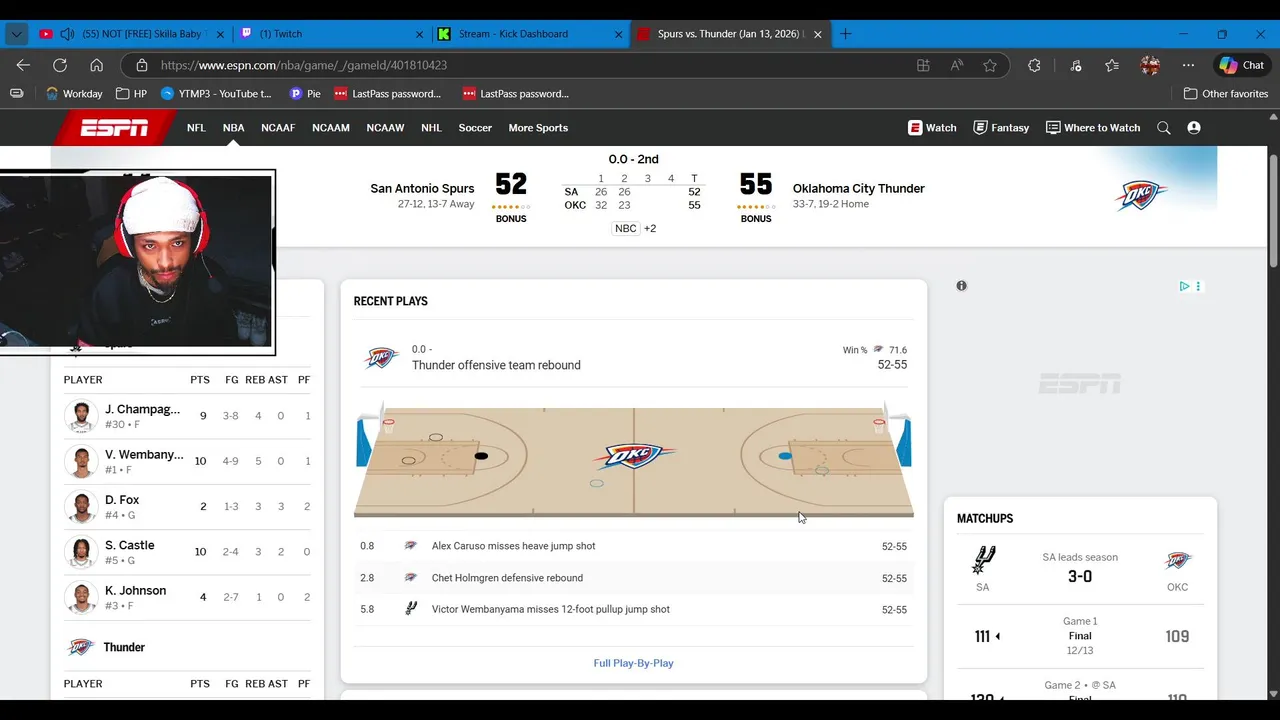Start Read aloud from address bar

point(957,65)
